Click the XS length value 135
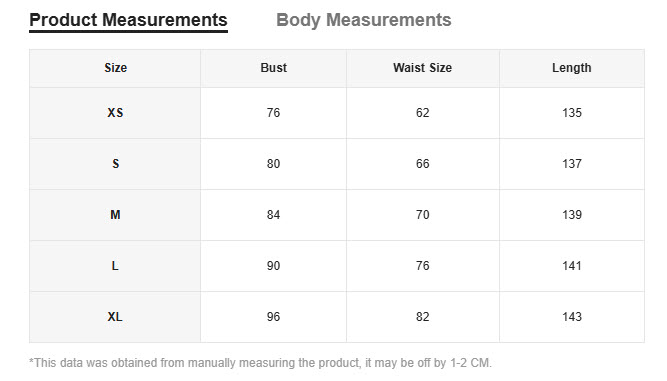667x381 pixels. click(x=572, y=113)
